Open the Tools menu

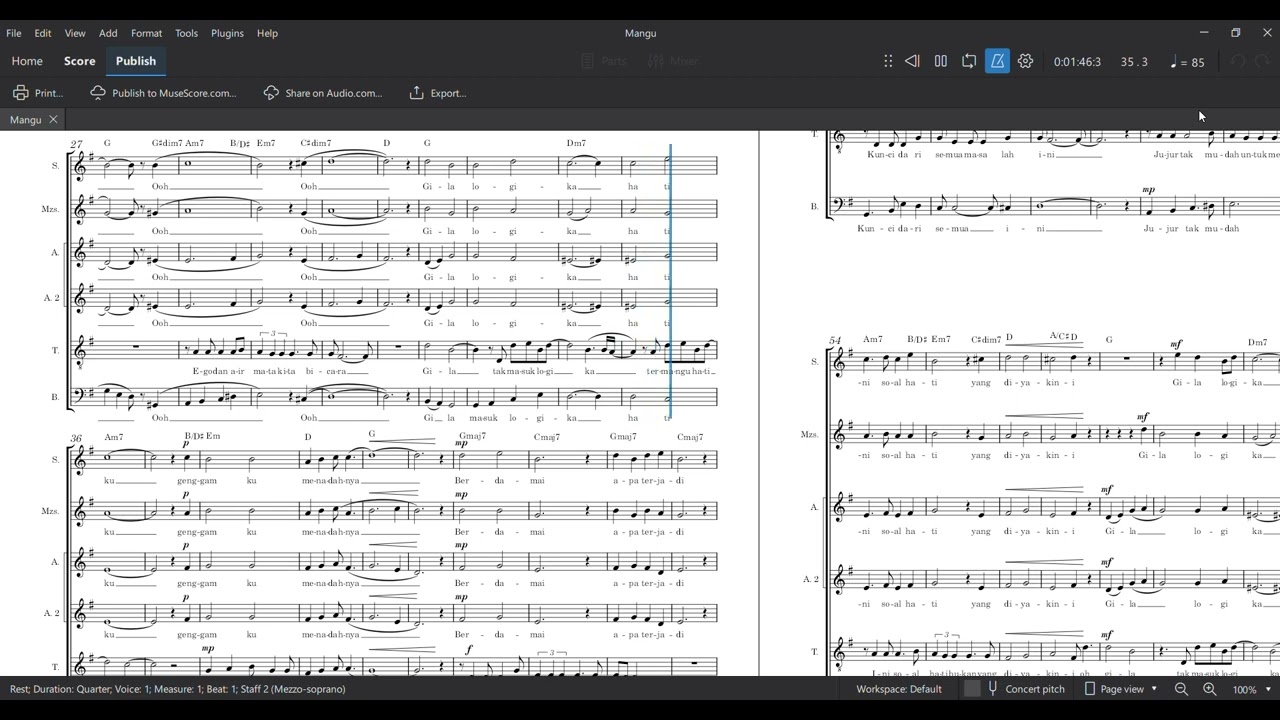pyautogui.click(x=187, y=33)
